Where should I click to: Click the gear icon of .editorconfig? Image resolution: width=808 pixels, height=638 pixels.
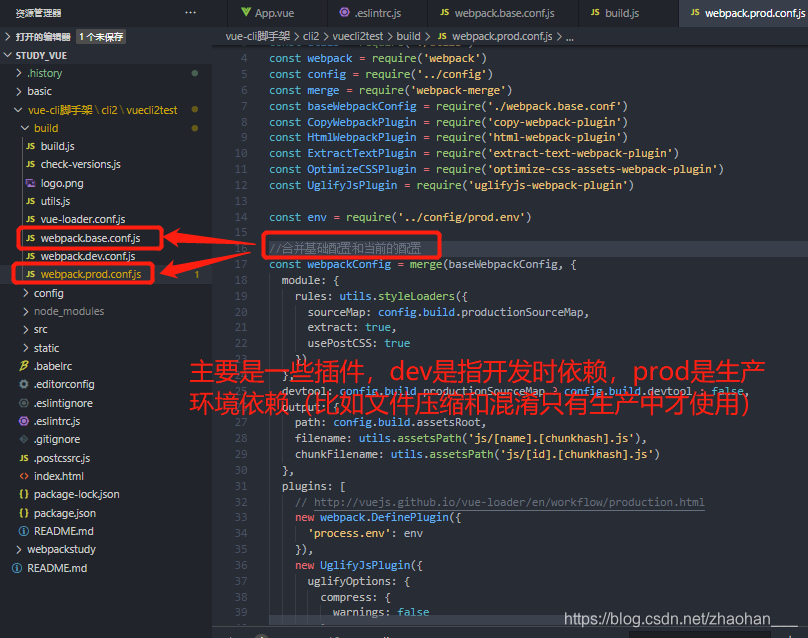[24, 384]
